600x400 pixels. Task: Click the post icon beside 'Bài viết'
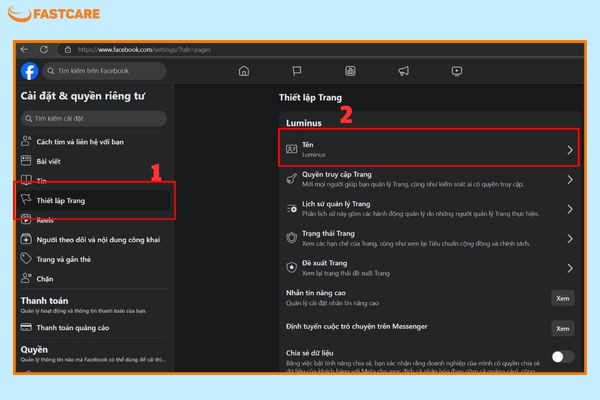pyautogui.click(x=26, y=160)
